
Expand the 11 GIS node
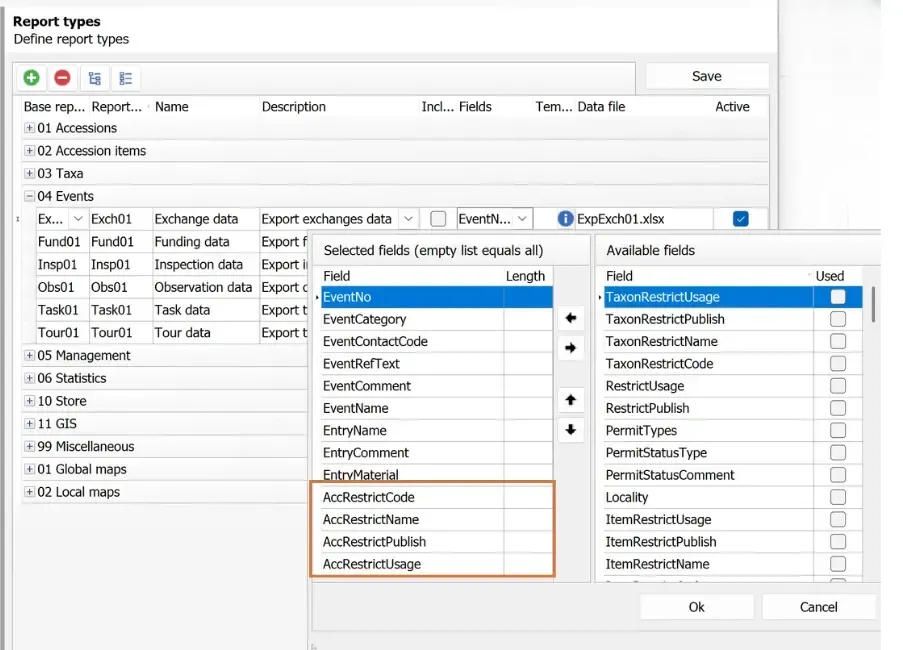[29, 424]
